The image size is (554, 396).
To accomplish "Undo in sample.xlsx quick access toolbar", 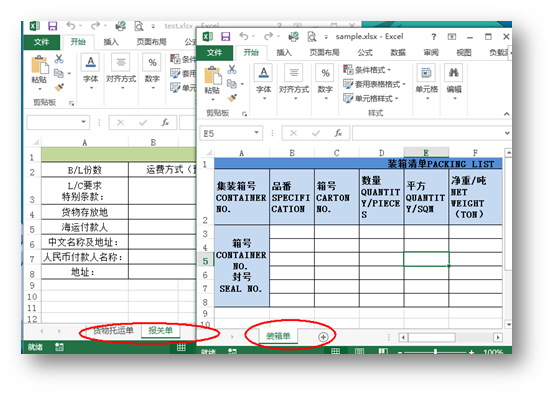I will [x=243, y=36].
